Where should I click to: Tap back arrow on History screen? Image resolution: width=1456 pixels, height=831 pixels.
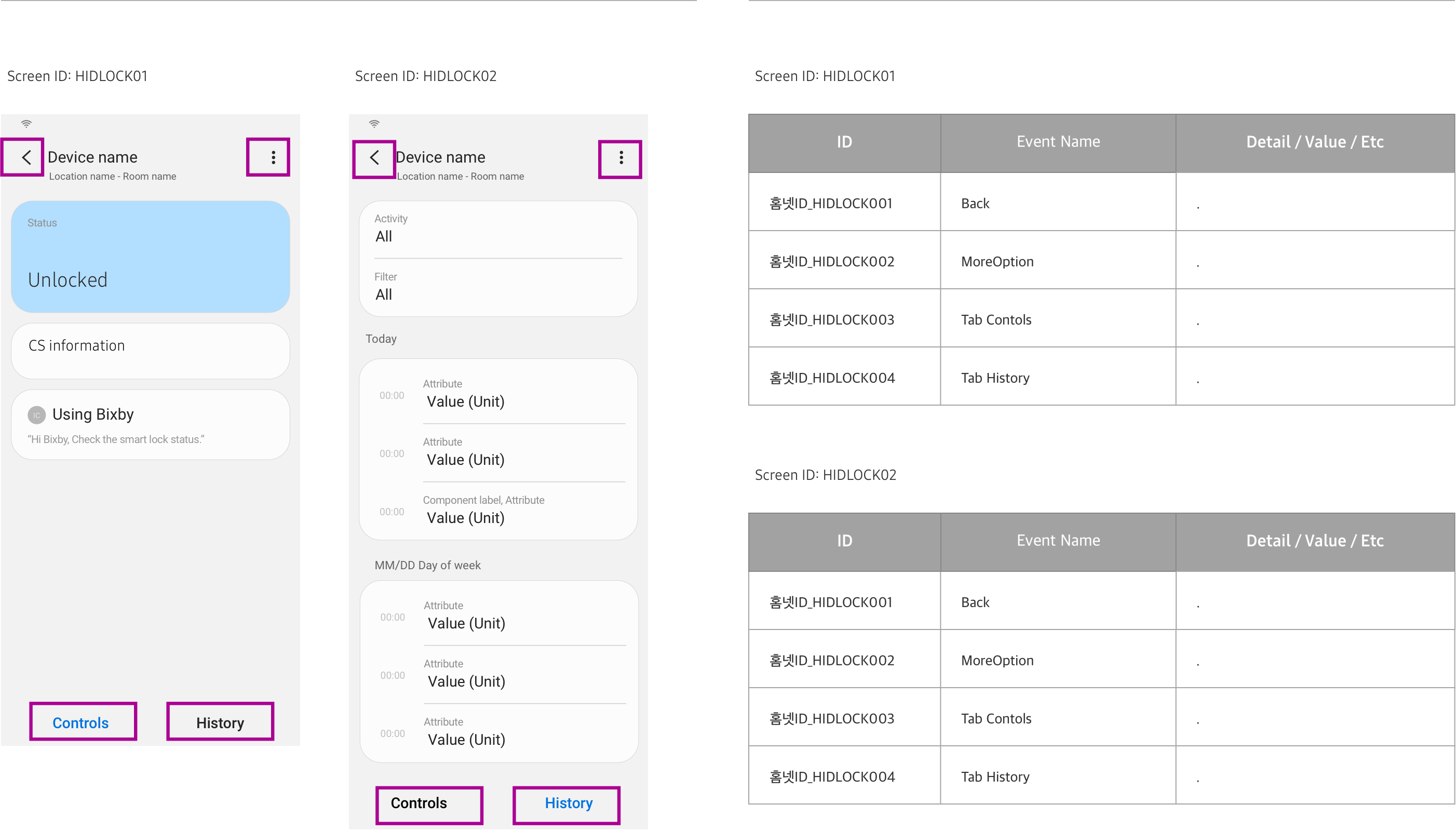coord(374,157)
